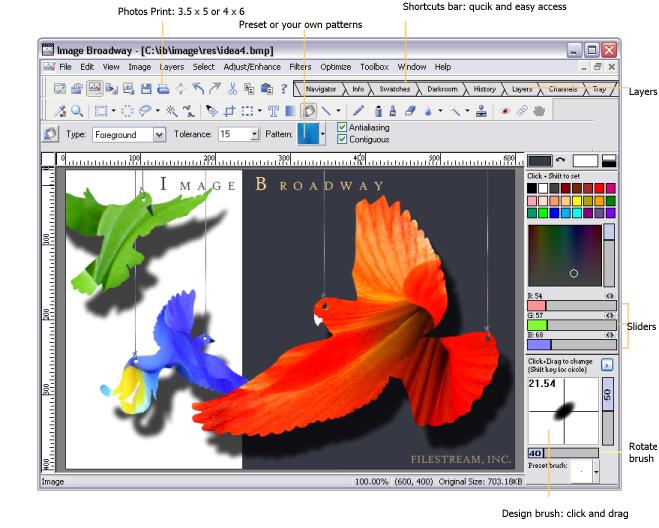Uncheck the Contiguous option
The height and width of the screenshot is (528, 659).
(343, 139)
